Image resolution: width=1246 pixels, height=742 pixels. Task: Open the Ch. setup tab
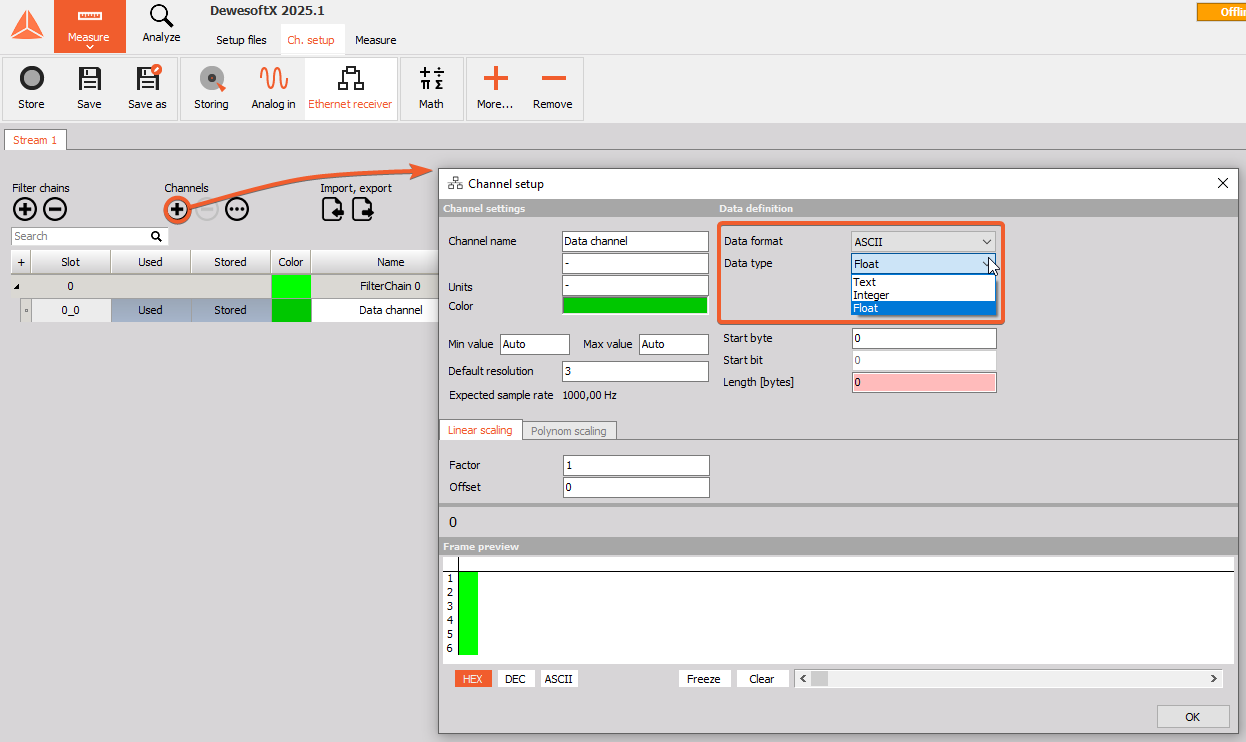(311, 40)
